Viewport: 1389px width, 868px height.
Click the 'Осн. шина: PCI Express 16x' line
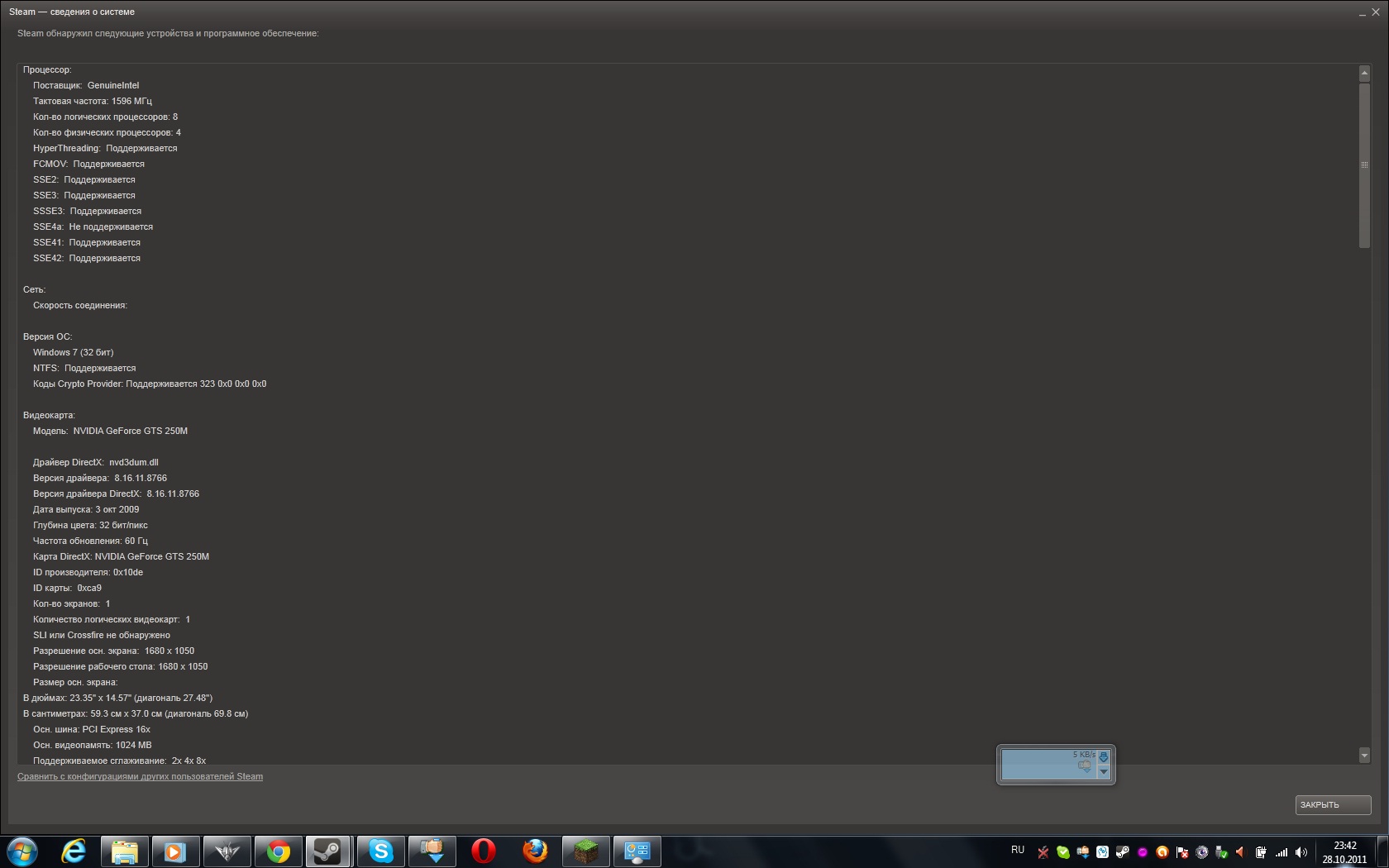[92, 729]
